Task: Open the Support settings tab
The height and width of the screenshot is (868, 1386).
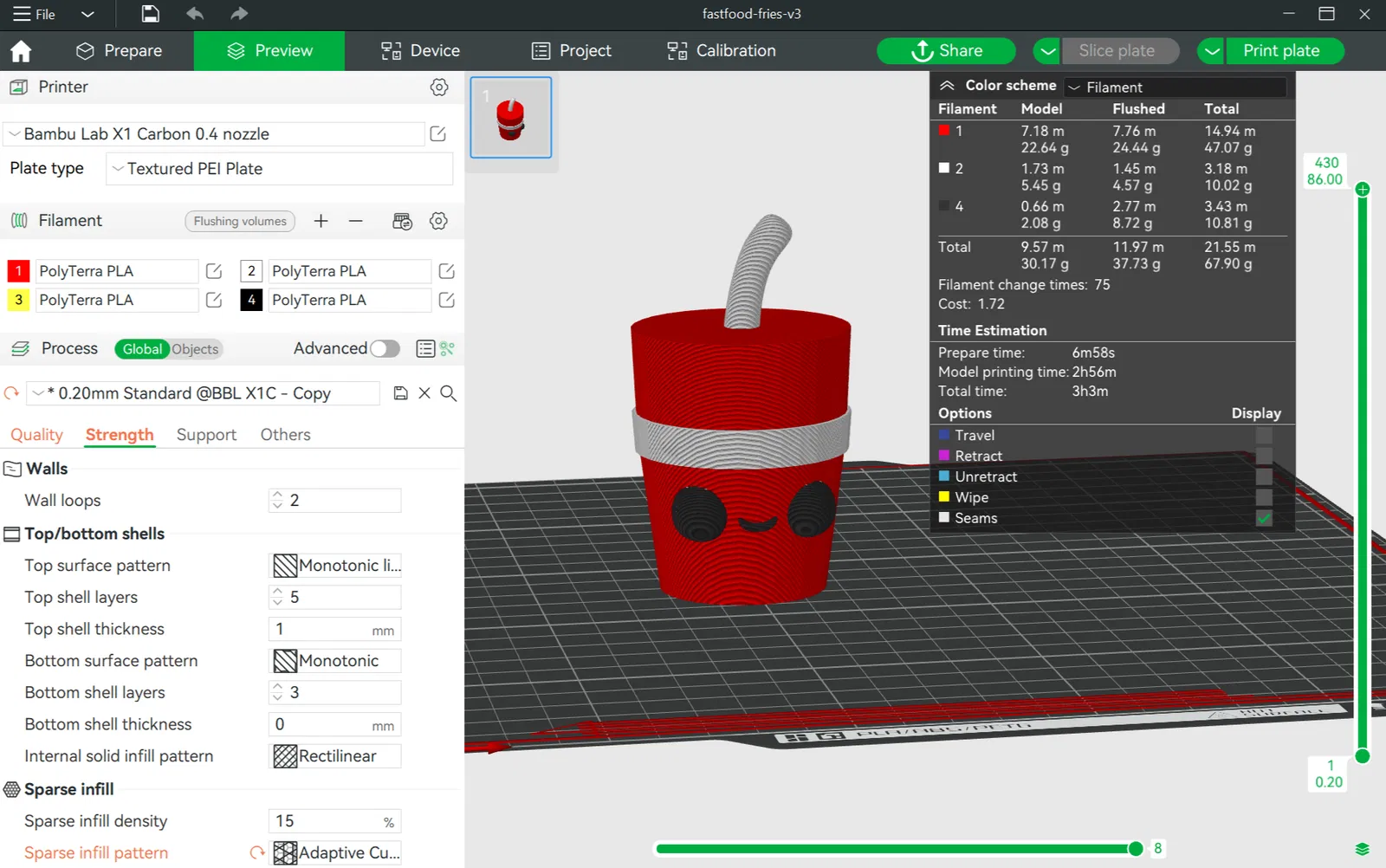Action: (206, 435)
